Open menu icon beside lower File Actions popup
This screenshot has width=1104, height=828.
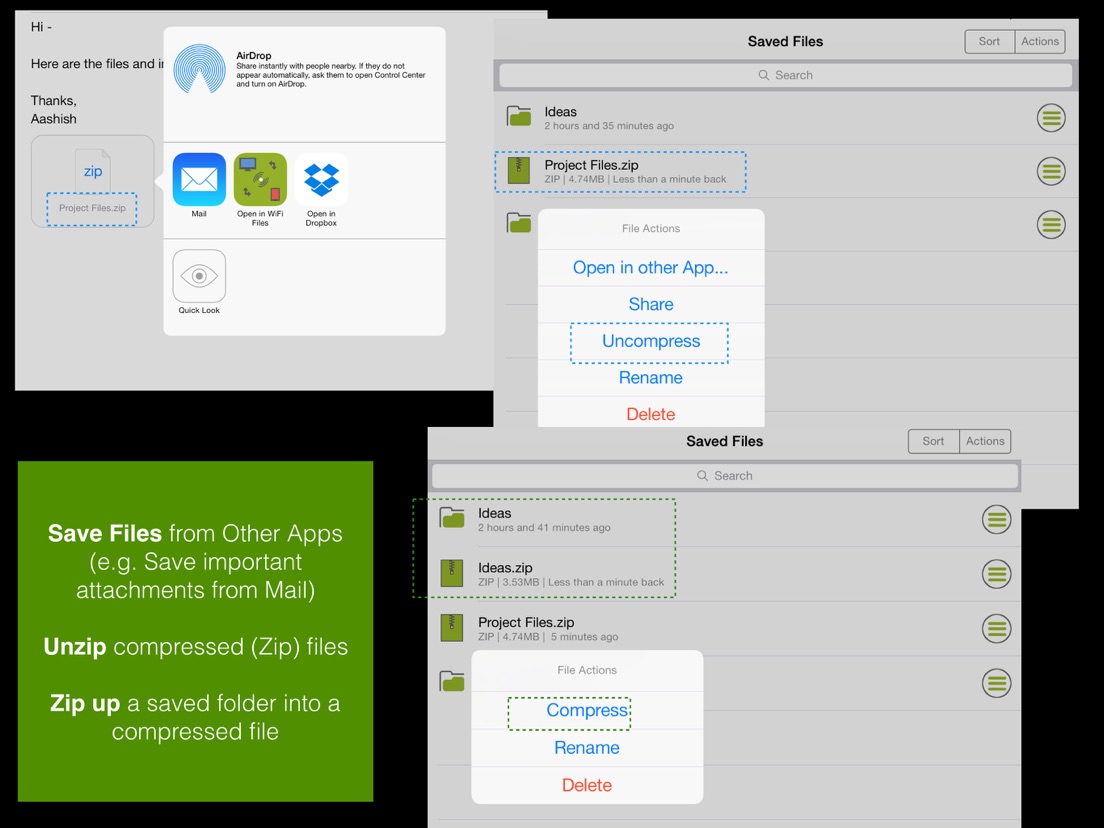point(996,683)
